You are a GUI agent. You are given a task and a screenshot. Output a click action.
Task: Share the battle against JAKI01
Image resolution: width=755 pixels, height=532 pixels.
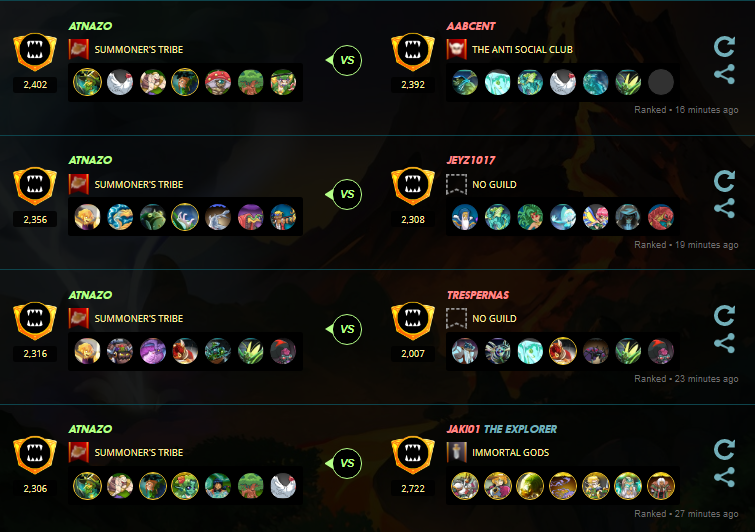[x=724, y=477]
